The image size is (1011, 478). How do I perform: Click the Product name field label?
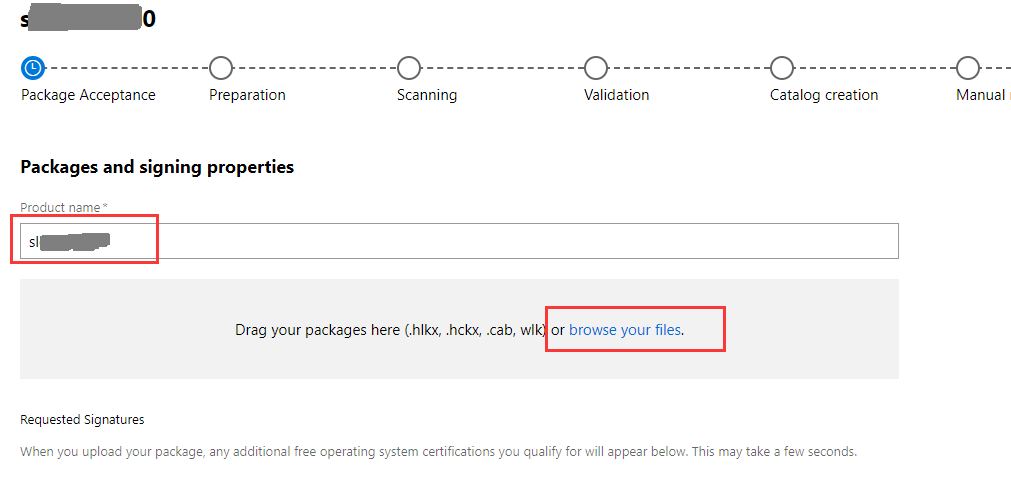pos(64,208)
